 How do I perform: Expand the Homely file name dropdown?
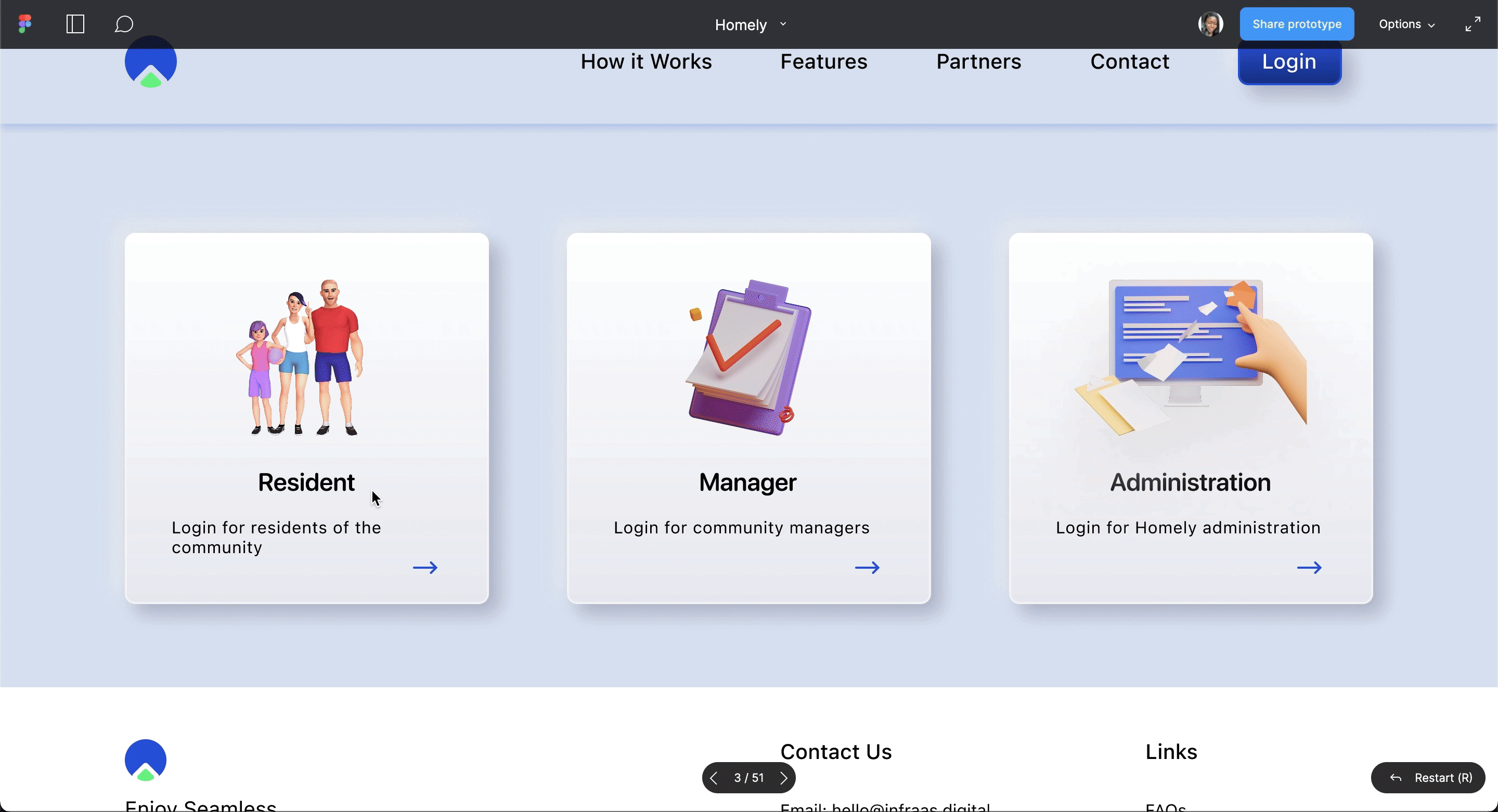point(750,24)
